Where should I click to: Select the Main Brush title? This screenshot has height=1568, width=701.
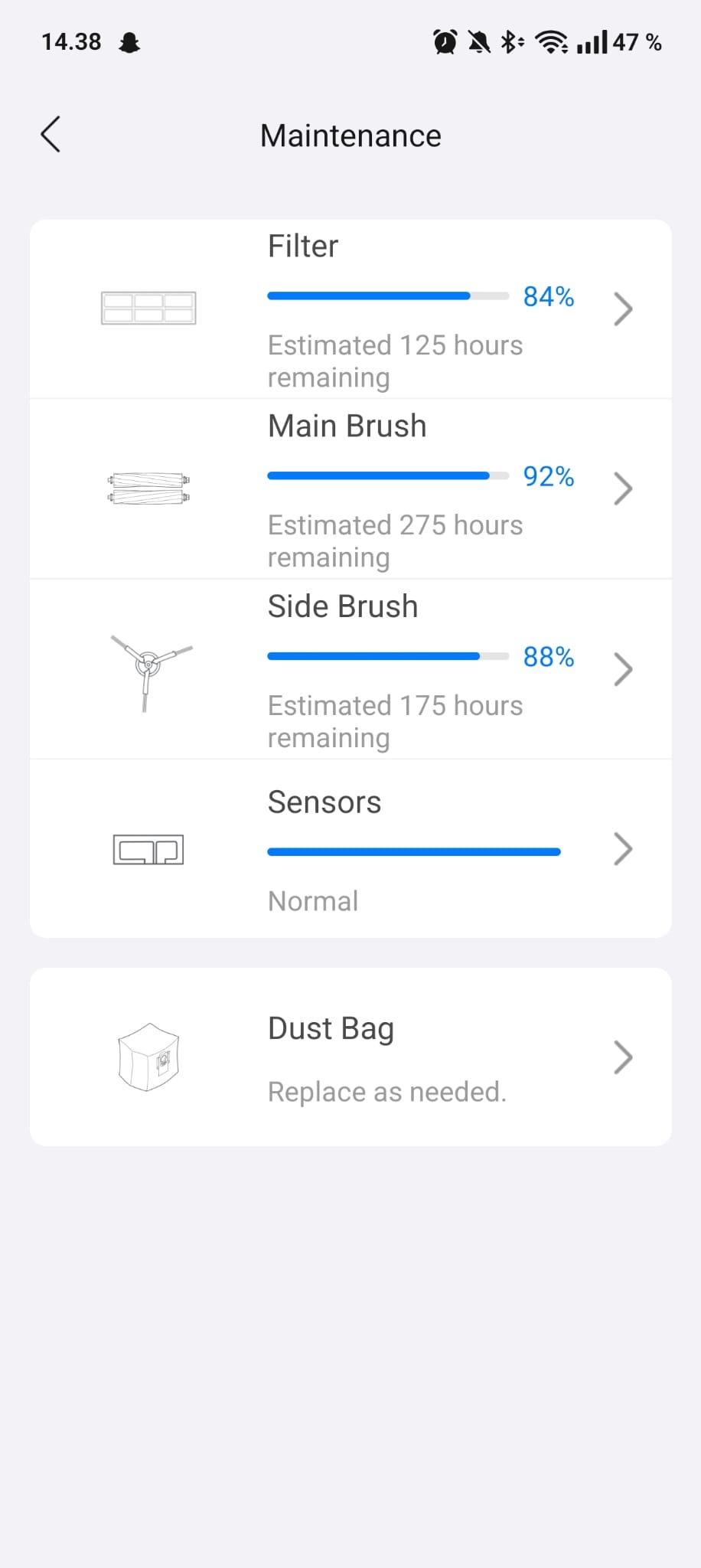pyautogui.click(x=347, y=426)
